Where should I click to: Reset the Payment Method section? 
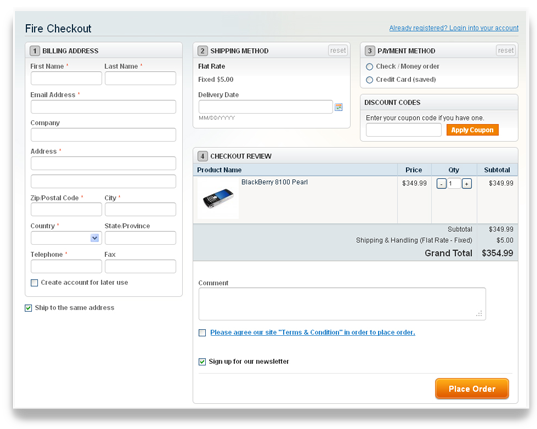tap(505, 50)
